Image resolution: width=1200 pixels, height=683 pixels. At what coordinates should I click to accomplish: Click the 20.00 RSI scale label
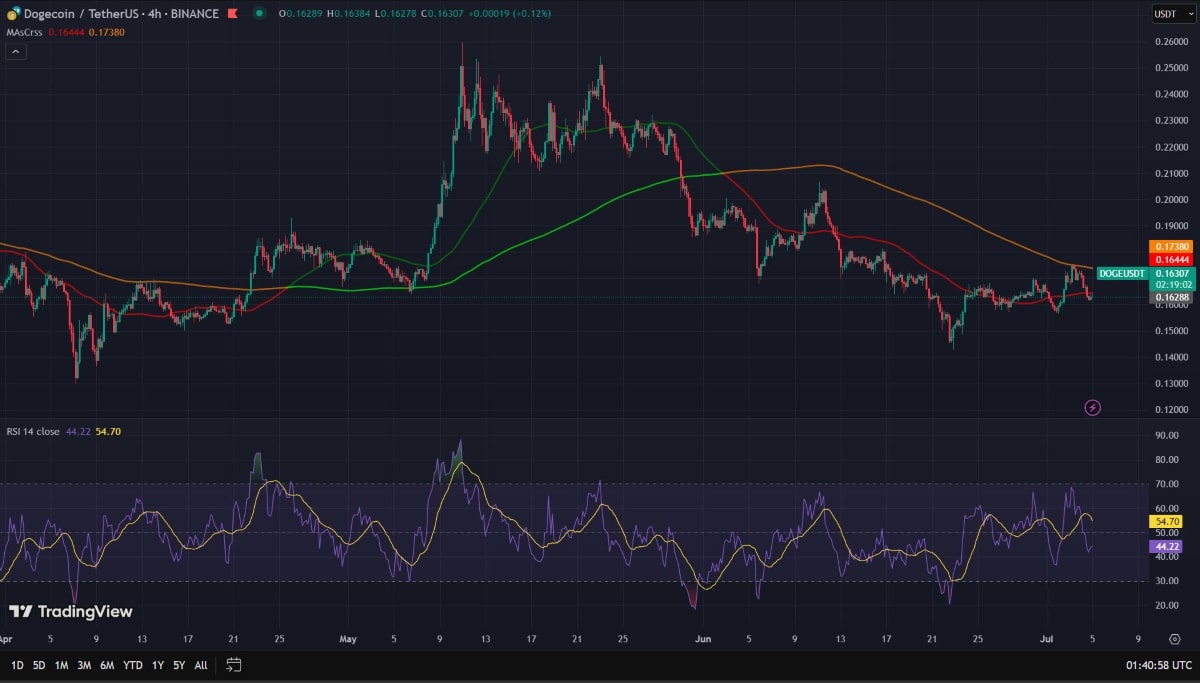pyautogui.click(x=1166, y=605)
